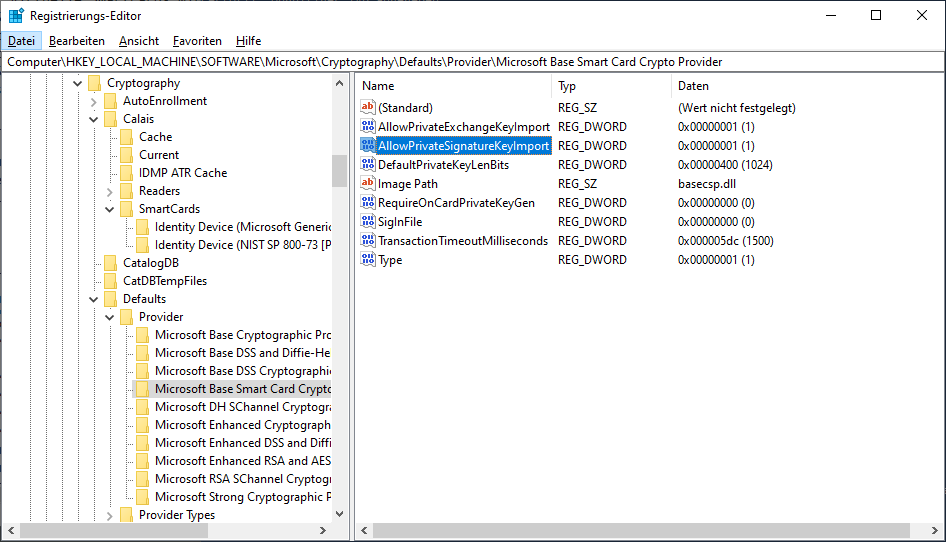Collapse the Calais tree node
The width and height of the screenshot is (946, 542).
click(94, 119)
